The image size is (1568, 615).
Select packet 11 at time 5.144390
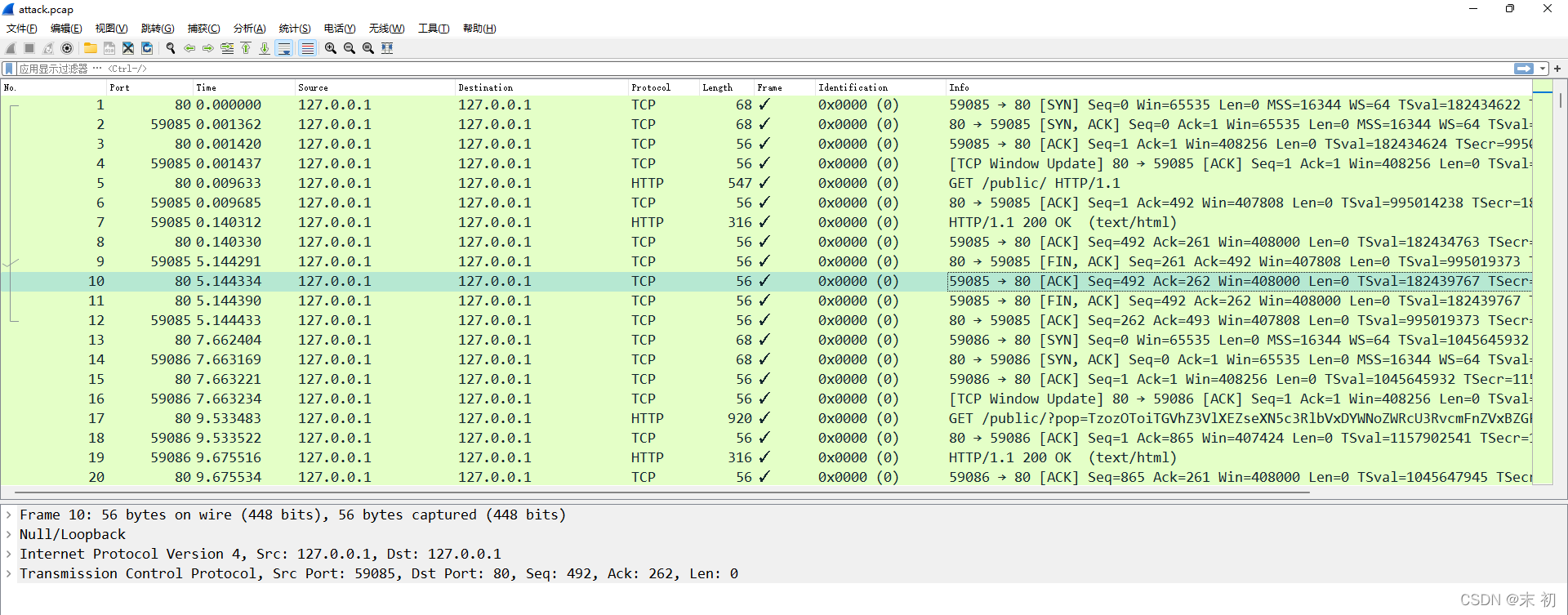tap(766, 301)
